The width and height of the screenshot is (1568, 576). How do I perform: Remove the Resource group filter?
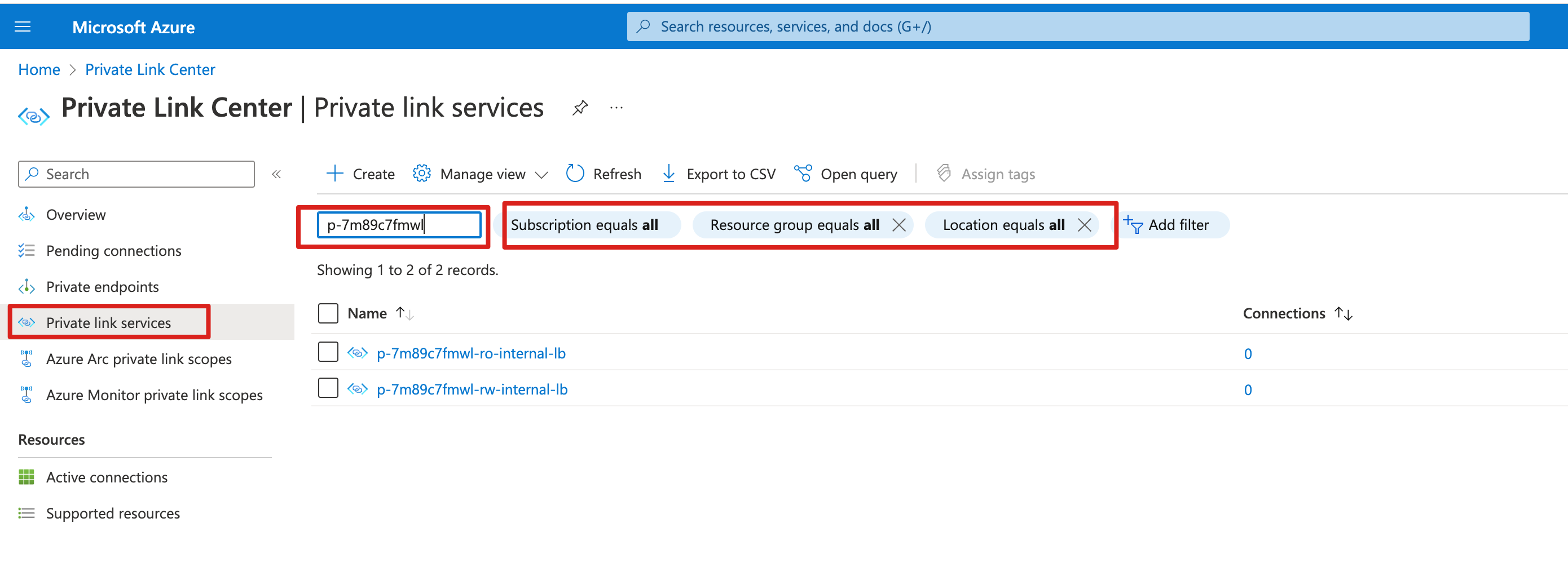tap(899, 224)
